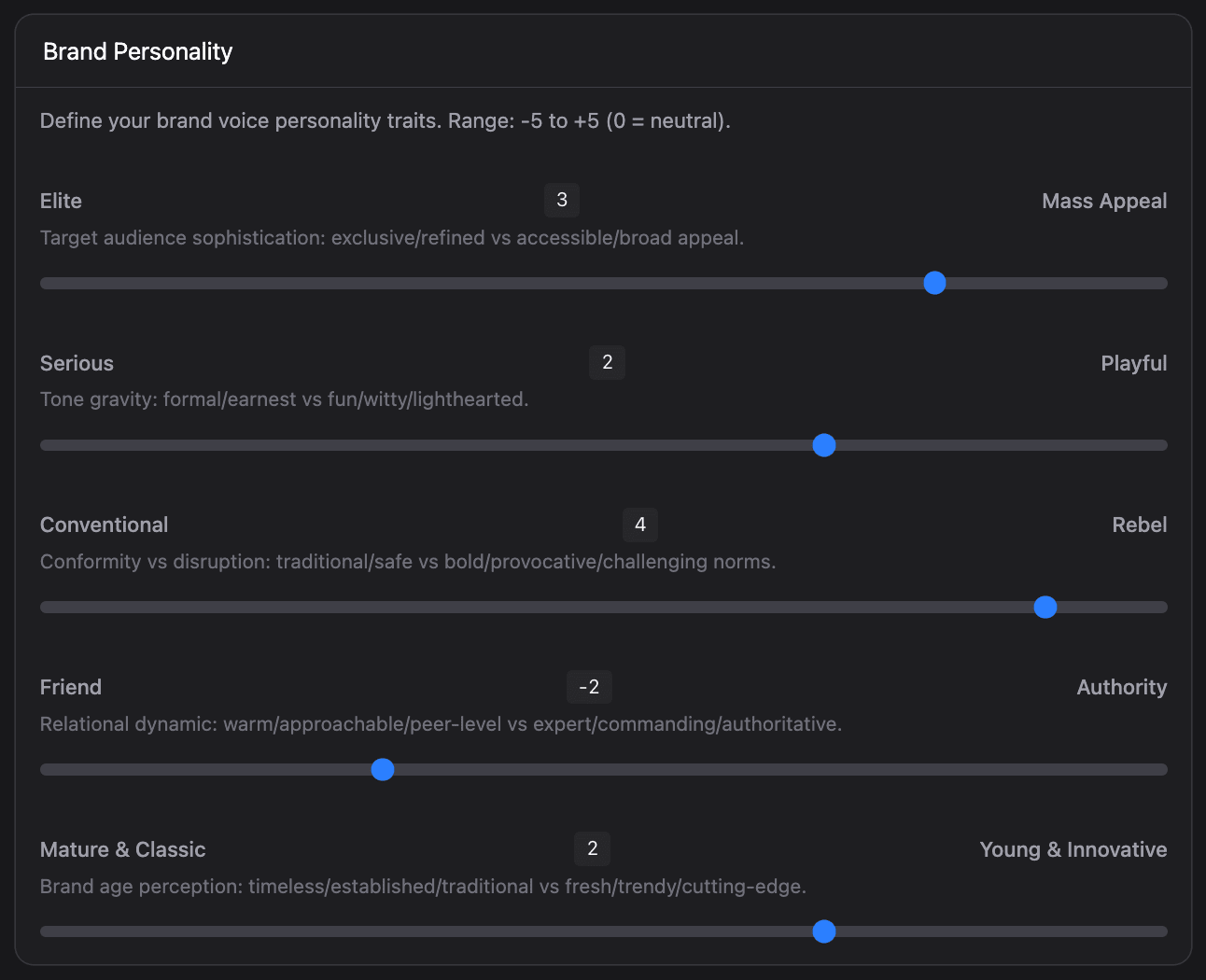Click the "Brand Personality" heading
1206x980 pixels.
tap(138, 51)
